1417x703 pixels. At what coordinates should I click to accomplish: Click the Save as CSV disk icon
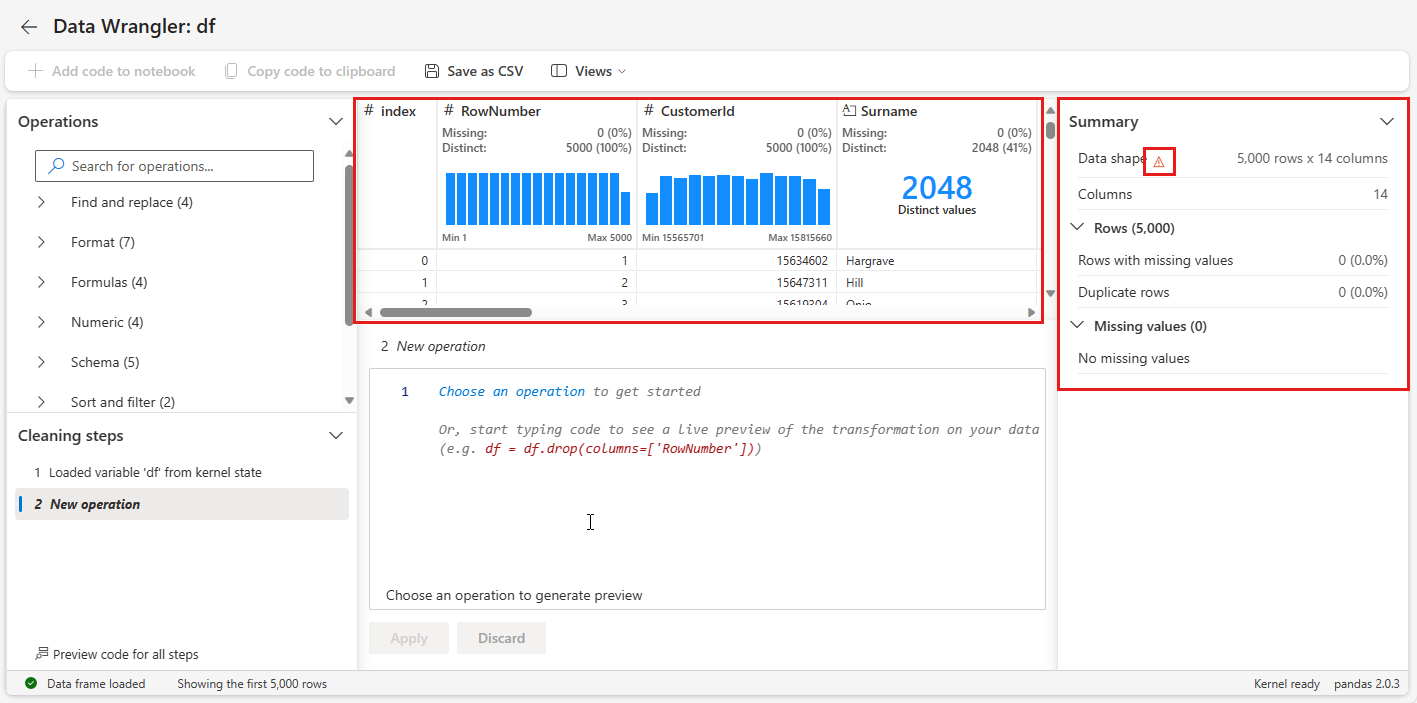(432, 71)
